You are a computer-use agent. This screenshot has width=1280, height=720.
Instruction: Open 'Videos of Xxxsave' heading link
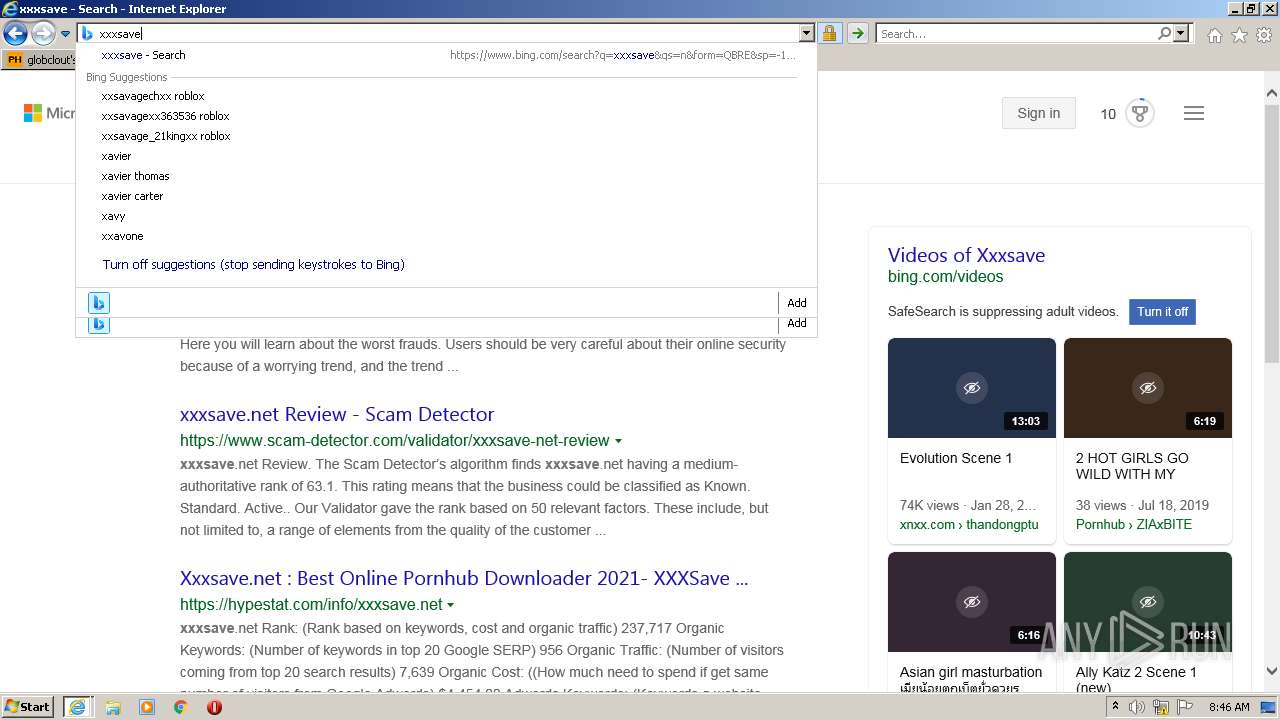point(966,255)
